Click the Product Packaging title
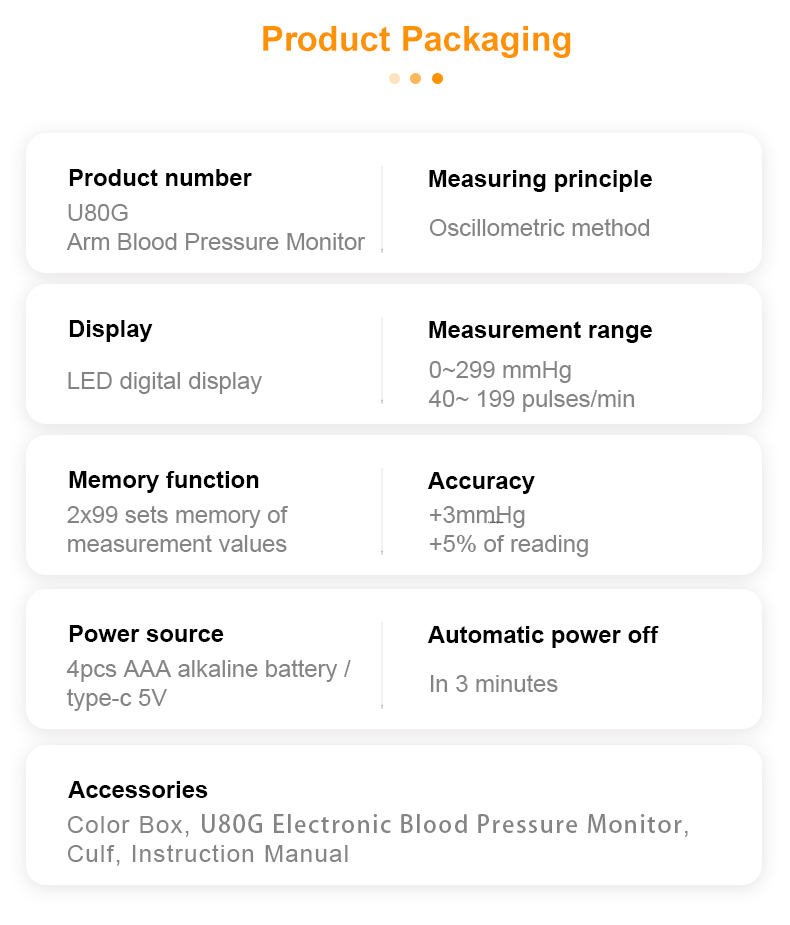 (416, 40)
